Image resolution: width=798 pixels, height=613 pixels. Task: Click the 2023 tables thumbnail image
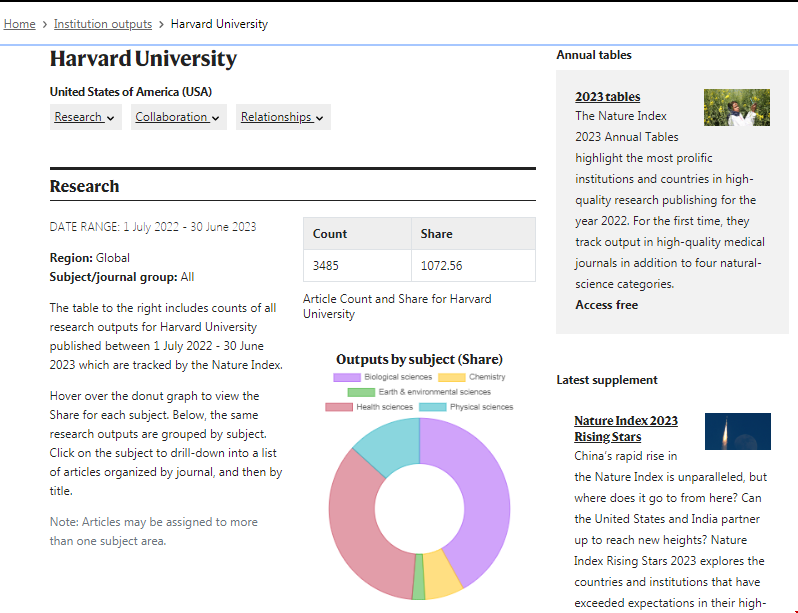[736, 107]
